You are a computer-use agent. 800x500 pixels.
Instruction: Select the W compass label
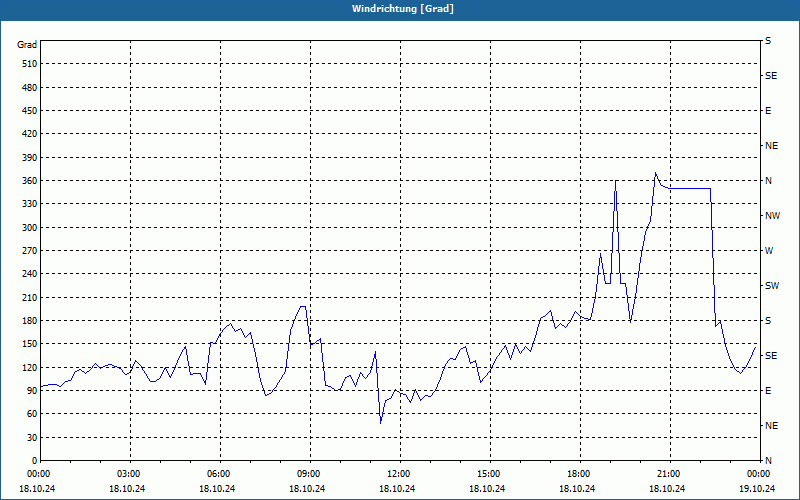click(769, 251)
